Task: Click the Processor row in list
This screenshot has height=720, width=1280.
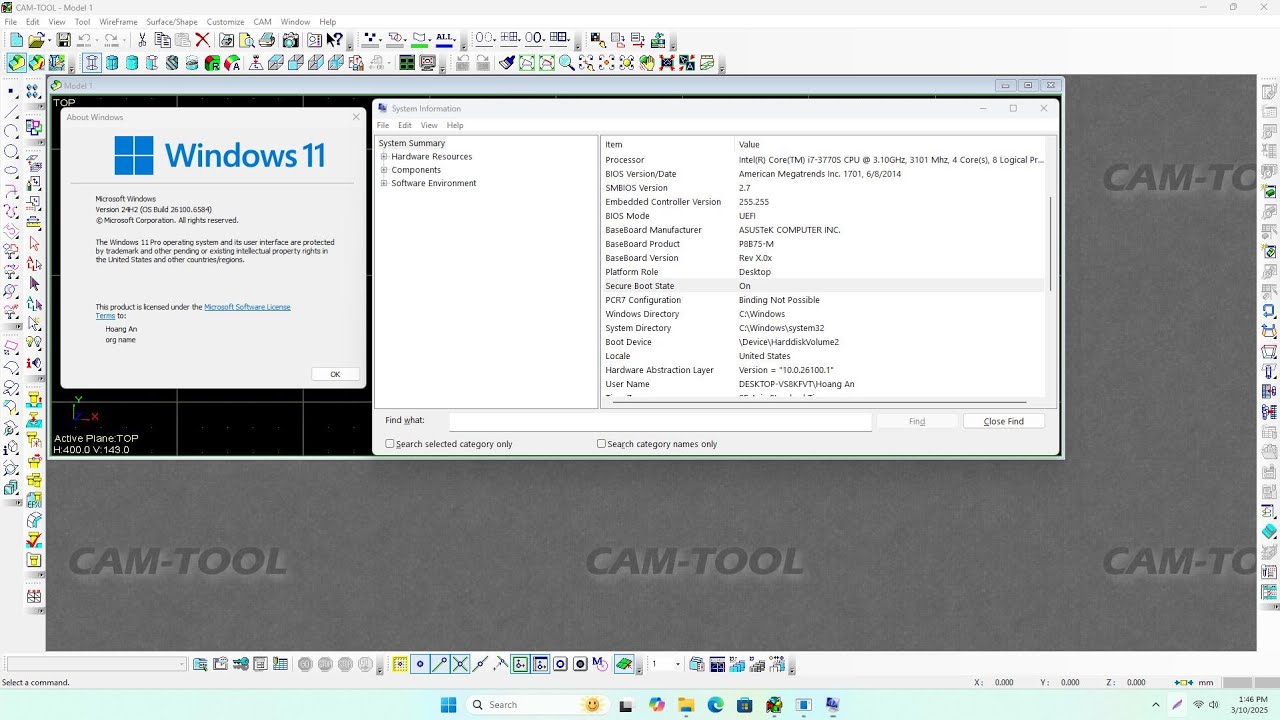Action: (x=824, y=160)
